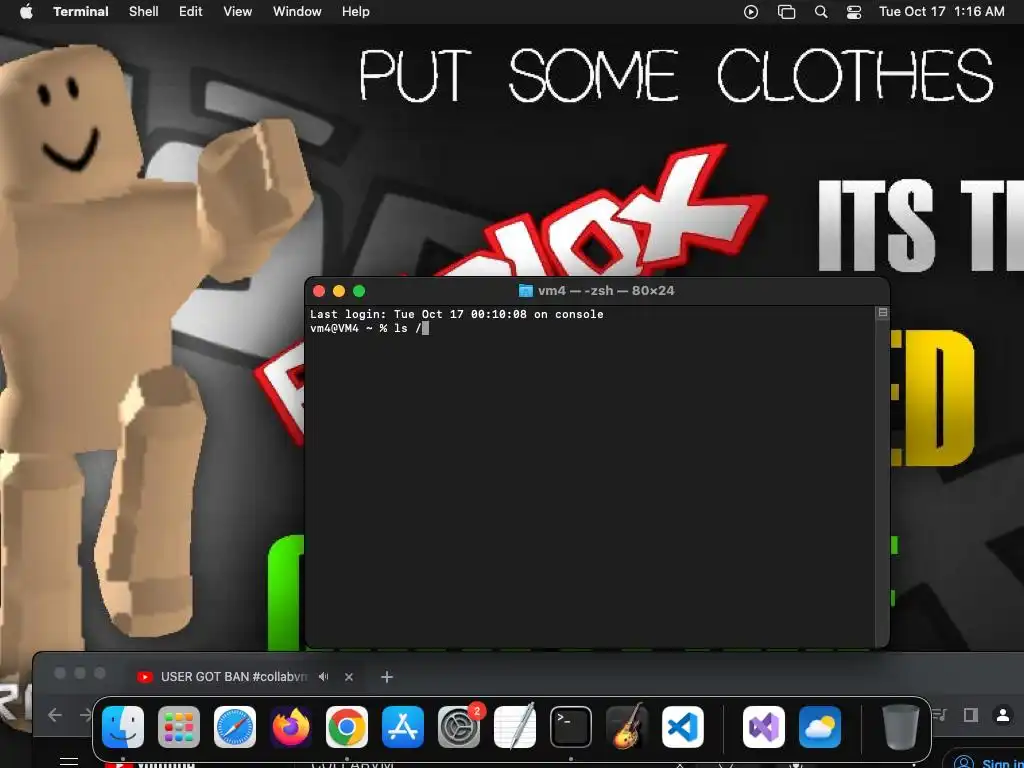
Task: Open Google Chrome from the Dock
Action: 347,727
